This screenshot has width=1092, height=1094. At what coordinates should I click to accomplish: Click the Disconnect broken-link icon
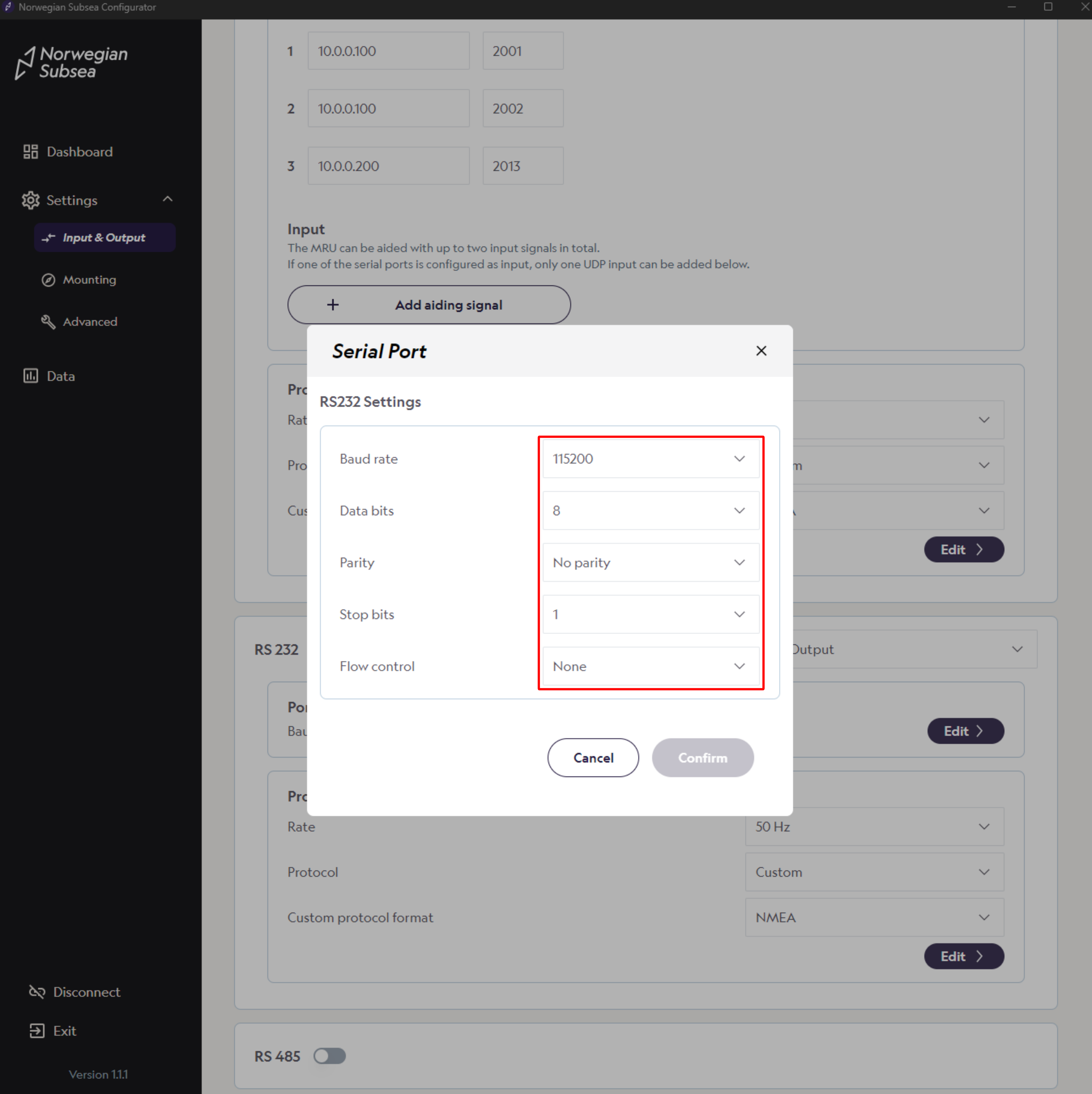coord(37,992)
